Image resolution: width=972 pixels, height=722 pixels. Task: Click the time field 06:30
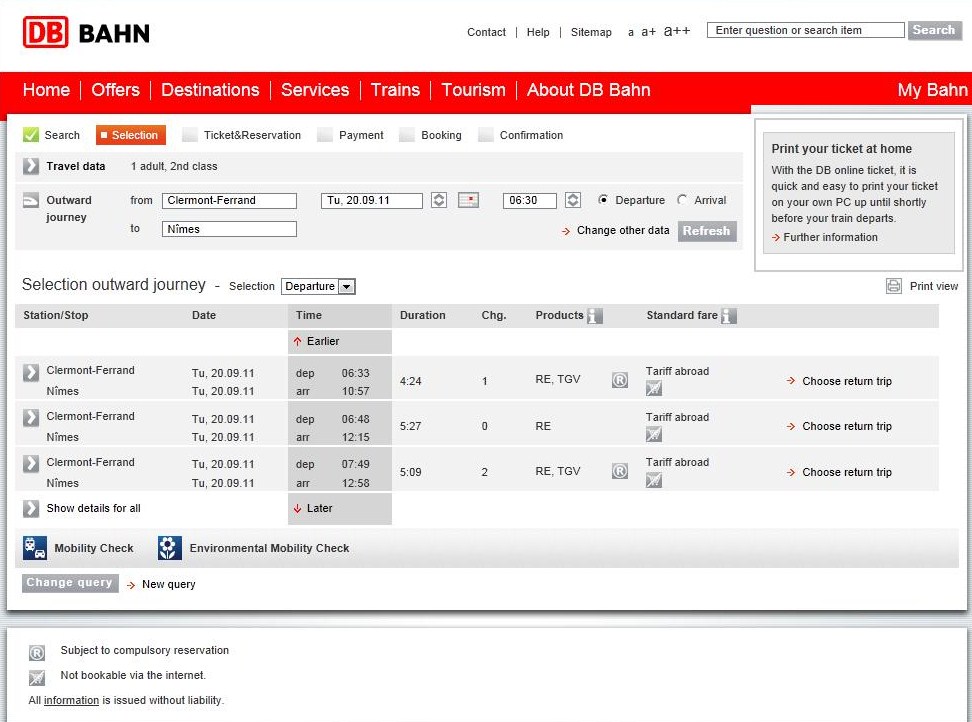point(529,200)
